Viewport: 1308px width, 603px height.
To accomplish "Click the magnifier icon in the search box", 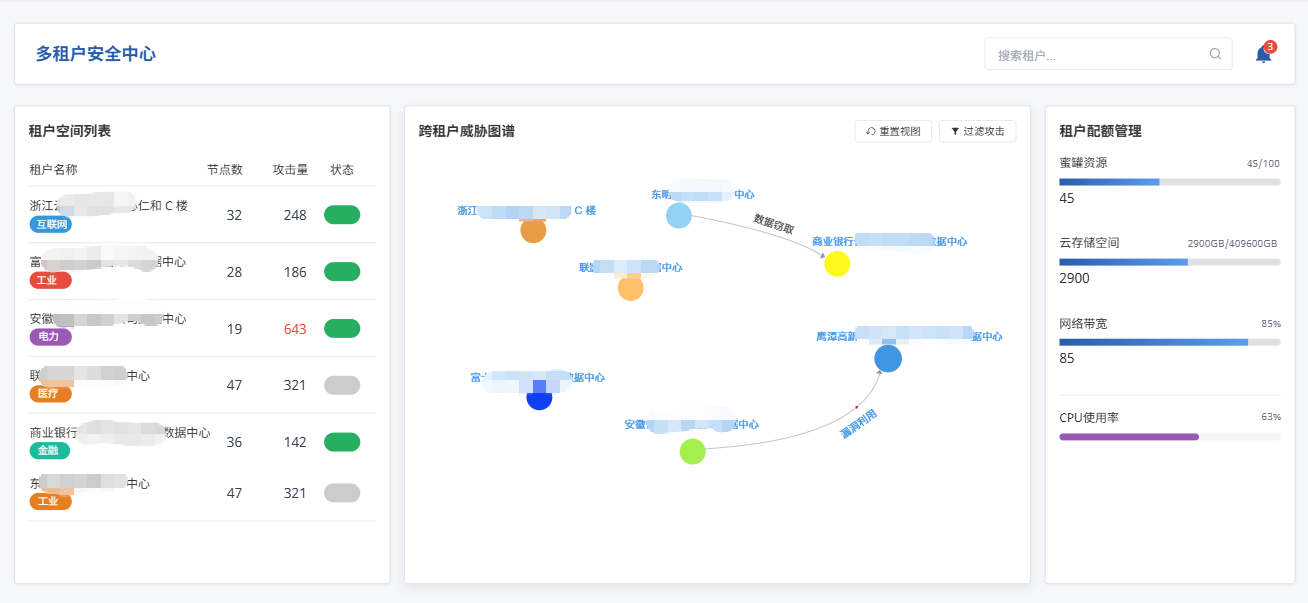I will point(1215,54).
